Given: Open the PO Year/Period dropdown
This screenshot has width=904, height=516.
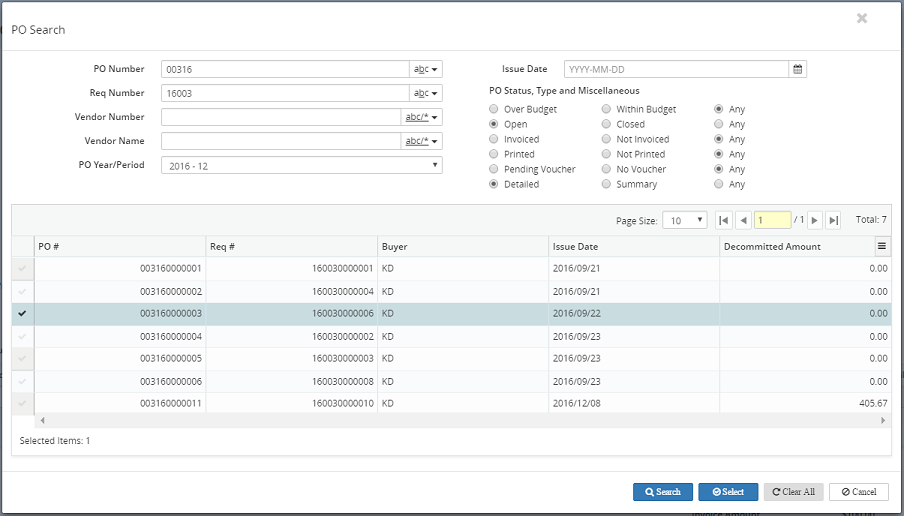Looking at the screenshot, I should click(x=301, y=165).
